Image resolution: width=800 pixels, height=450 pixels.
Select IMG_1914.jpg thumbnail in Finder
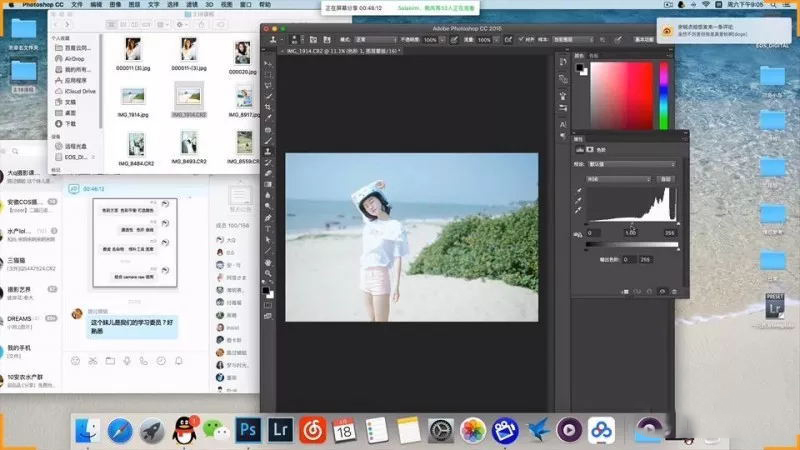click(x=133, y=96)
